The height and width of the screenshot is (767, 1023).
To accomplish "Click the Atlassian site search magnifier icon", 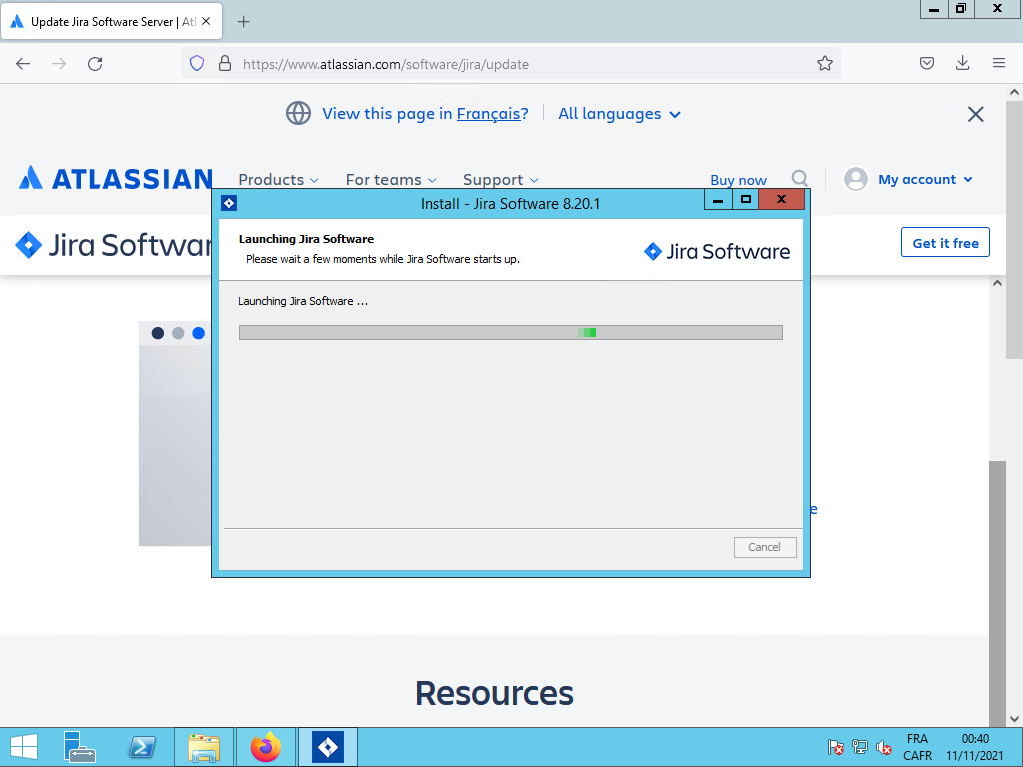I will 800,179.
